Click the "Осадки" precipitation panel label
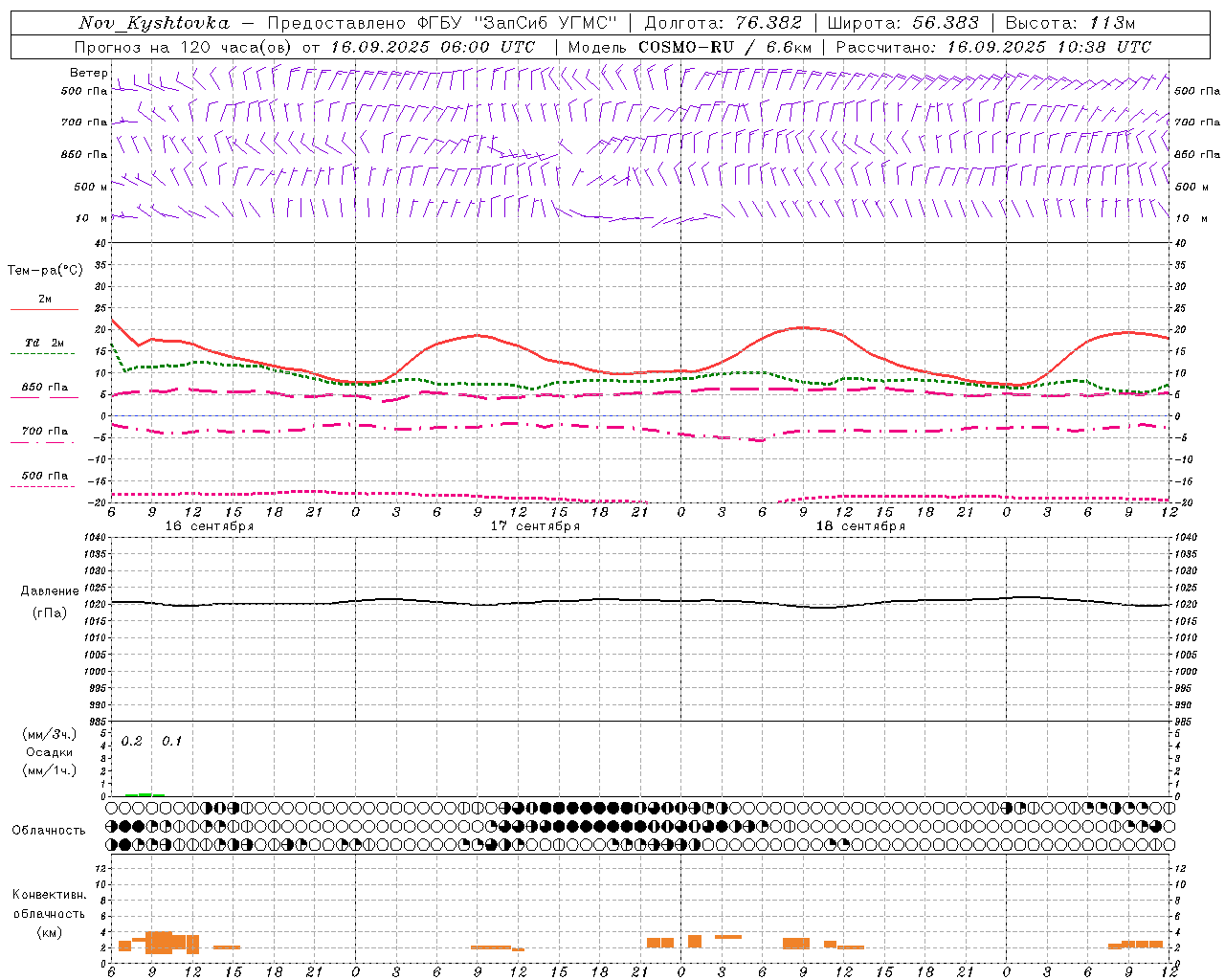This screenshot has width=1225, height=980. coord(50,752)
